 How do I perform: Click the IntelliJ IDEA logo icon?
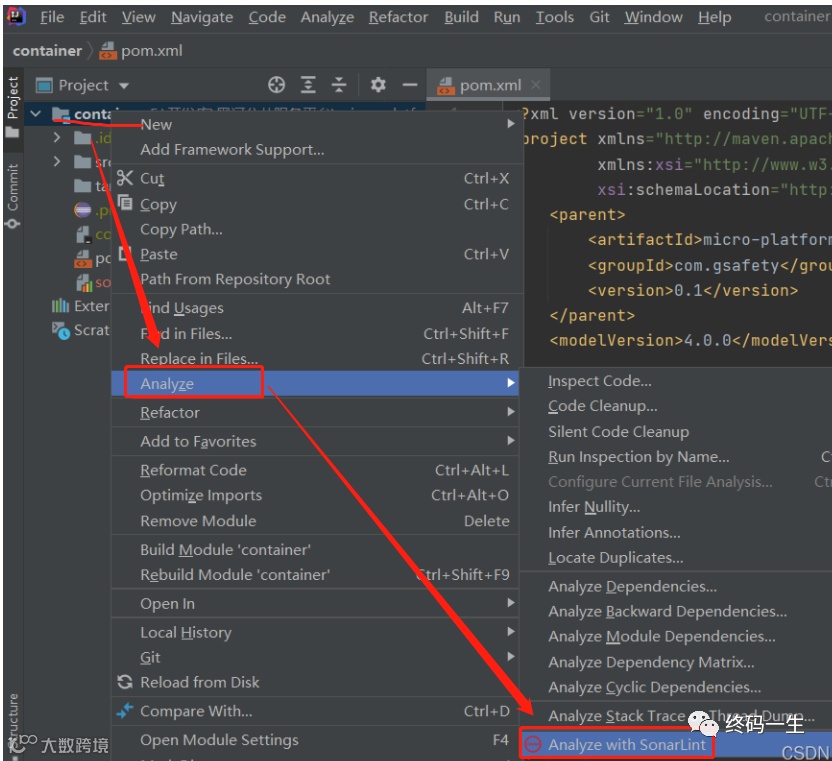tap(16, 16)
